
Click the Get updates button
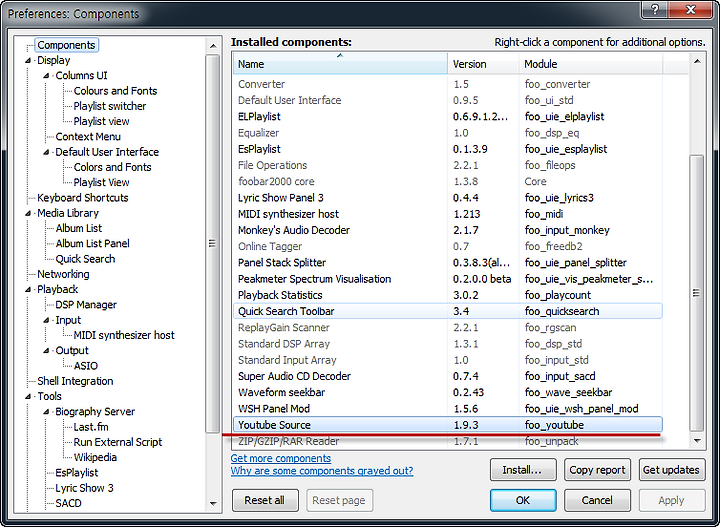click(x=672, y=470)
